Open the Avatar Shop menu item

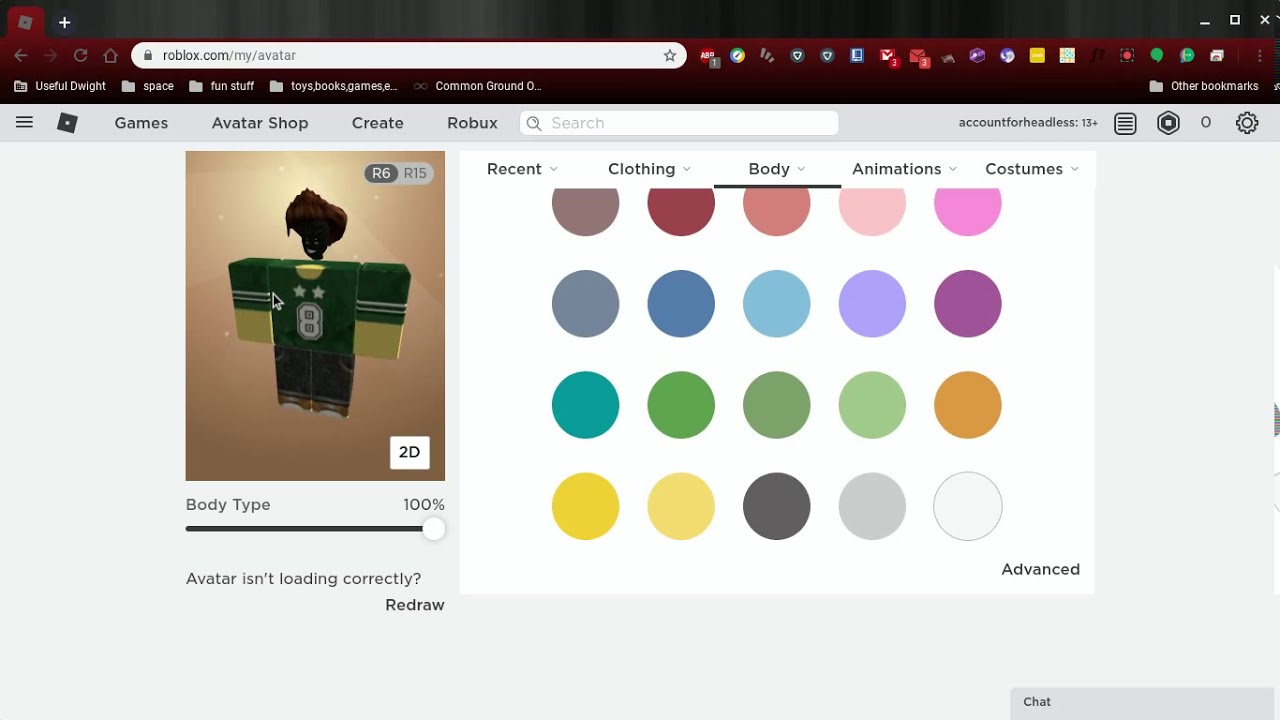[260, 123]
